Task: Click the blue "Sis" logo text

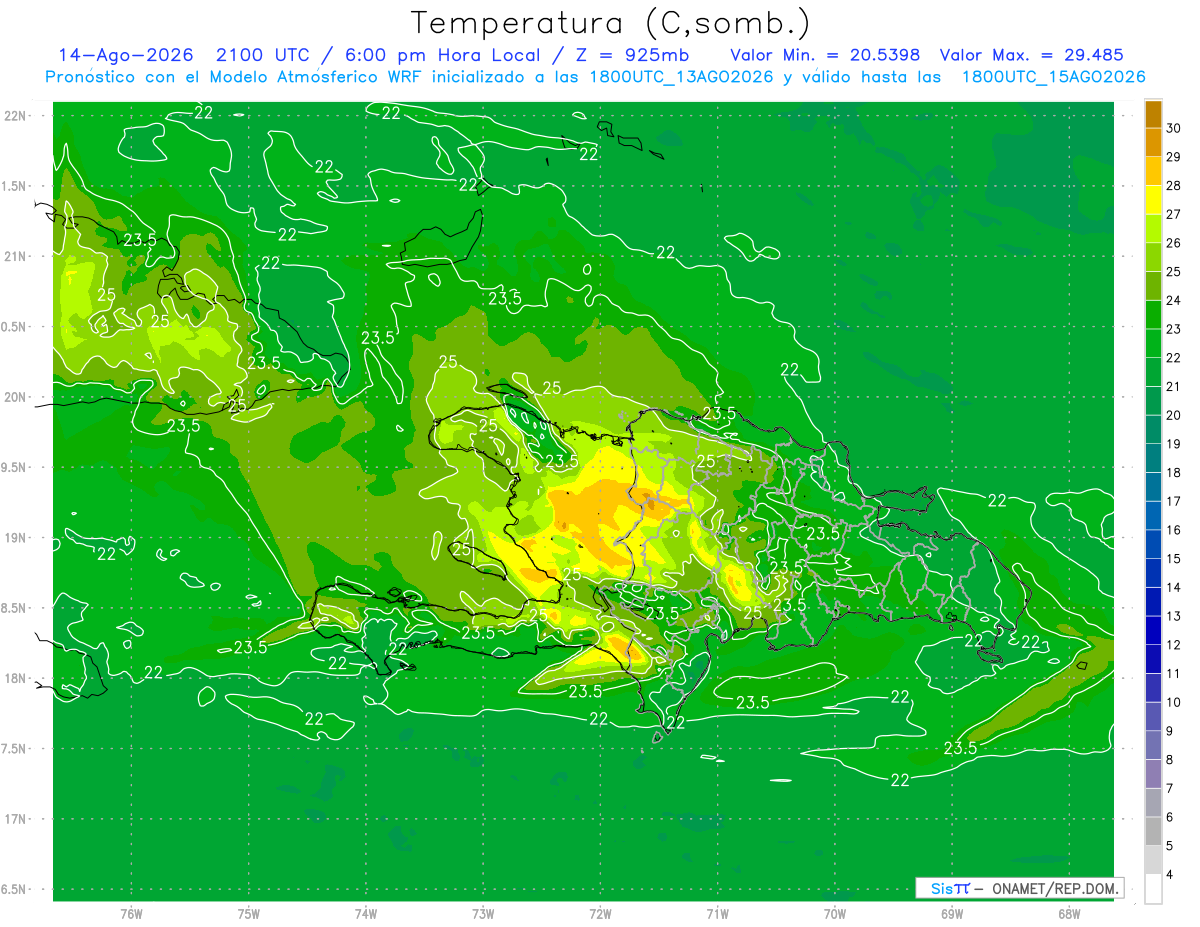Action: tap(941, 888)
